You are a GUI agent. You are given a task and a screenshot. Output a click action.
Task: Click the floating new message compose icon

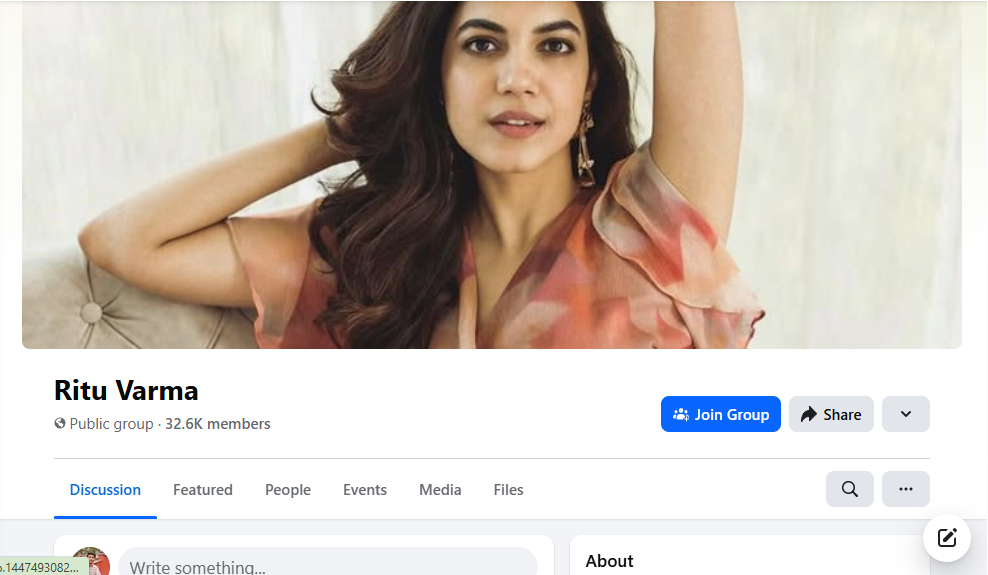pyautogui.click(x=947, y=539)
